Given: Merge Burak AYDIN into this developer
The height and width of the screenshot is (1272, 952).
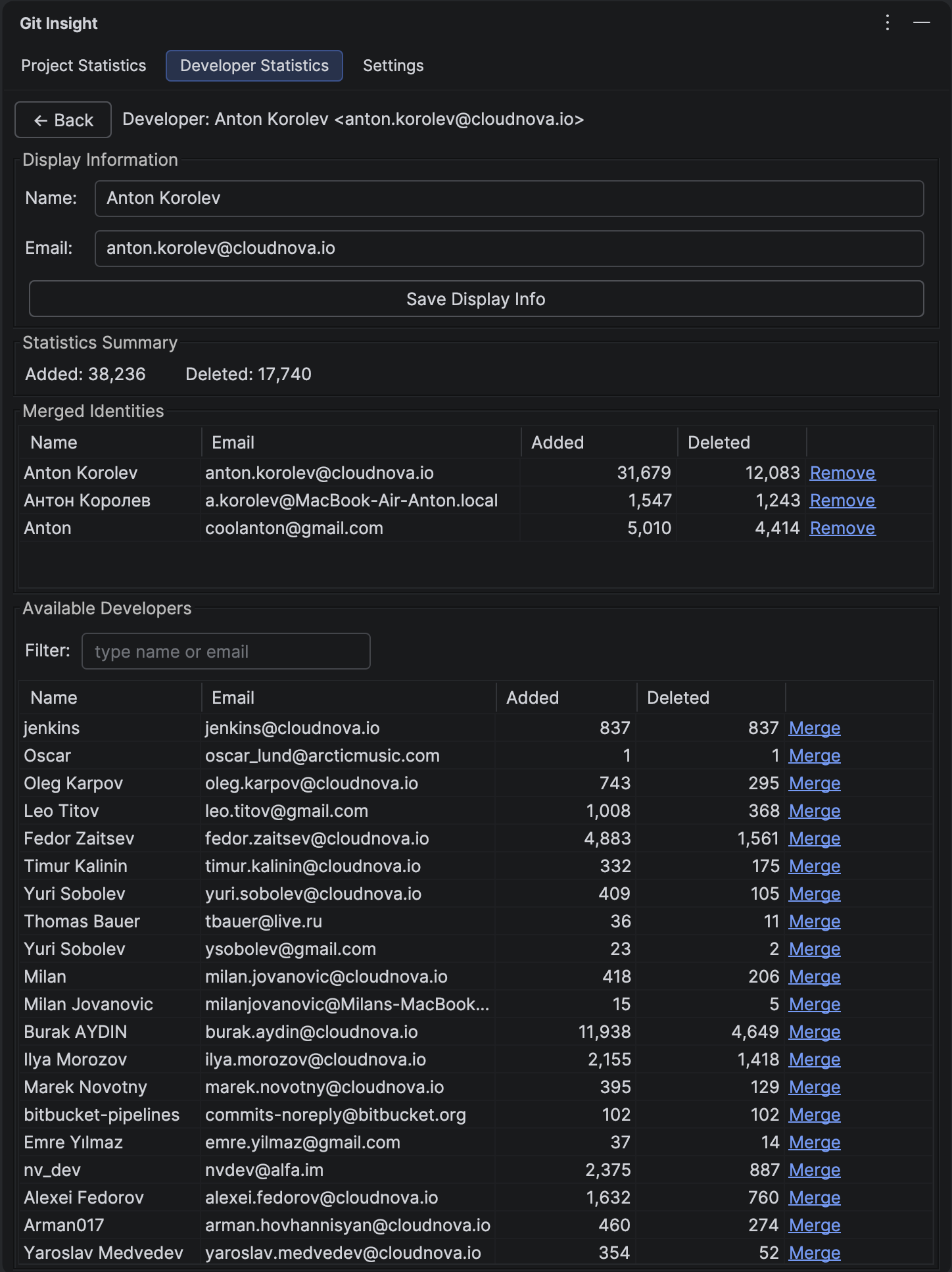Looking at the screenshot, I should click(x=815, y=1032).
